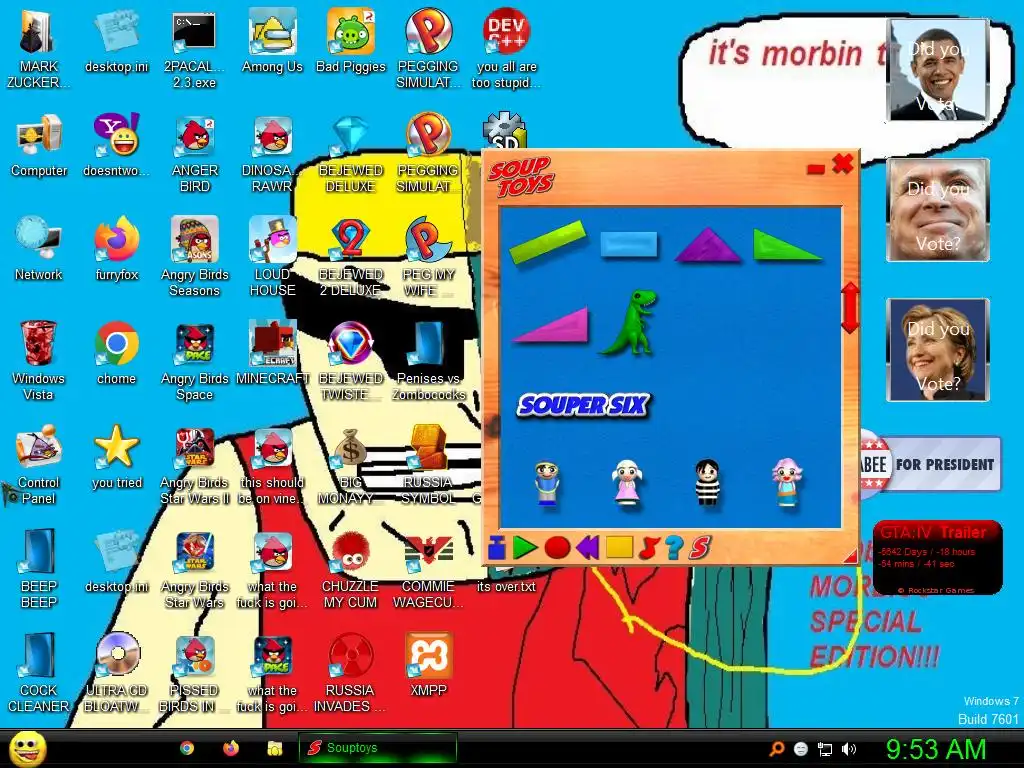Open the smiley-face Start button
This screenshot has width=1024, height=768.
tap(28, 748)
